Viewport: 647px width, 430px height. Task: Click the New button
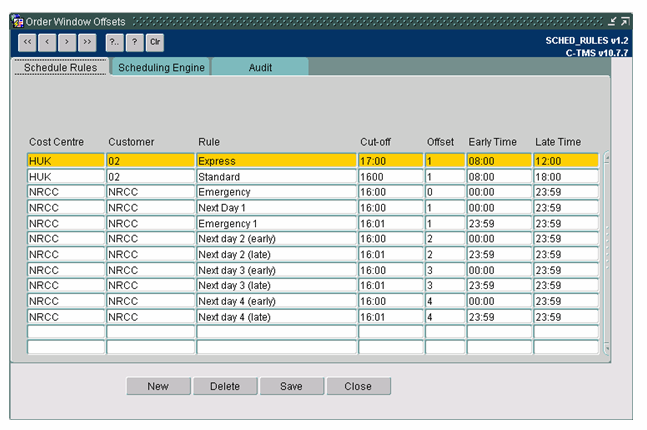click(158, 386)
